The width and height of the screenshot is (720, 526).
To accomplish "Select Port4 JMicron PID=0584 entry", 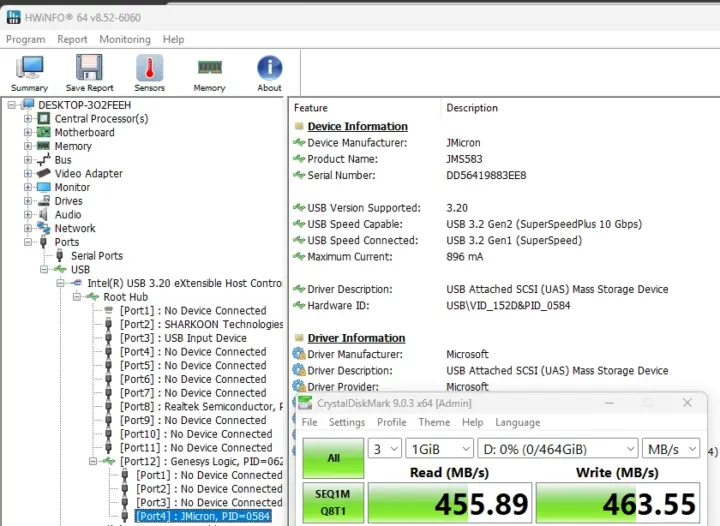I will tap(203, 516).
